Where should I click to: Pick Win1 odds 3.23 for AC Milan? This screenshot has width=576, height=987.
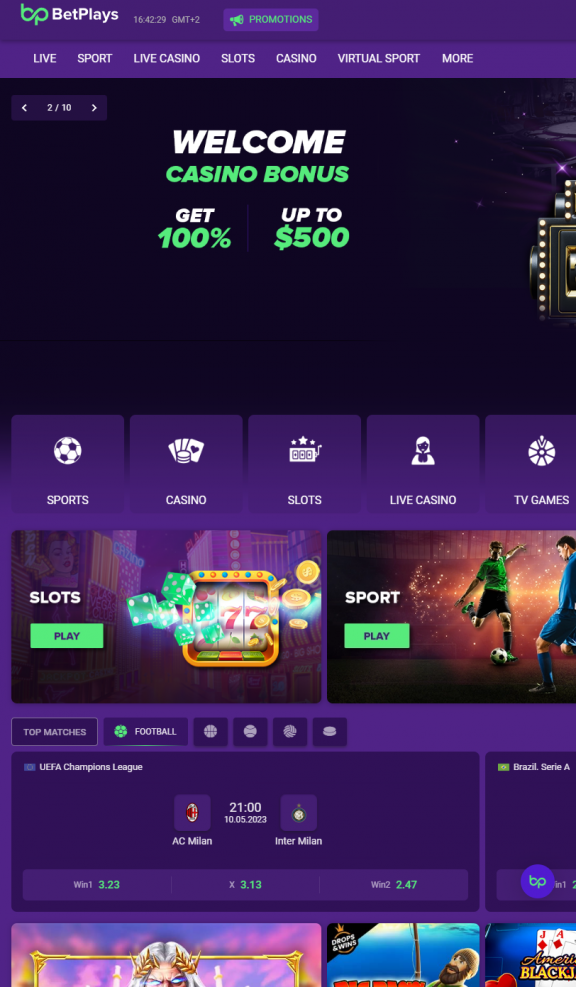tap(97, 884)
